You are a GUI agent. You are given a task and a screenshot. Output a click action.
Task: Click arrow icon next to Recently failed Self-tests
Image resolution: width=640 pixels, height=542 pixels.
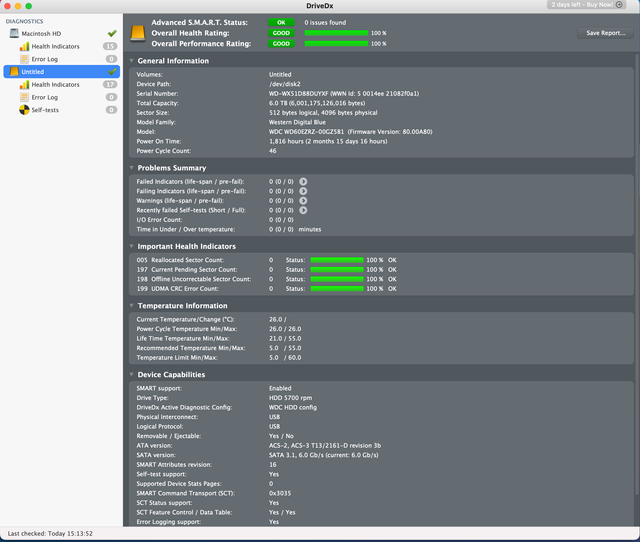pos(303,210)
